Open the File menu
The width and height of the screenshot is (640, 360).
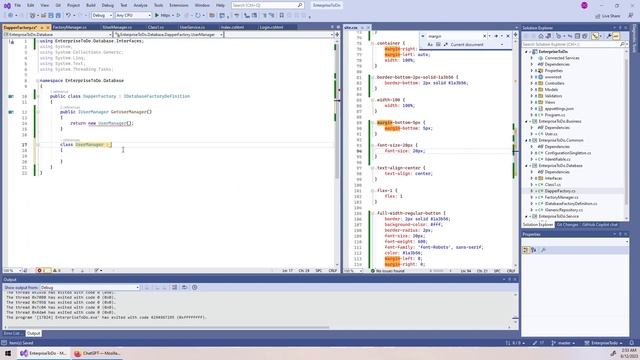(x=18, y=5)
